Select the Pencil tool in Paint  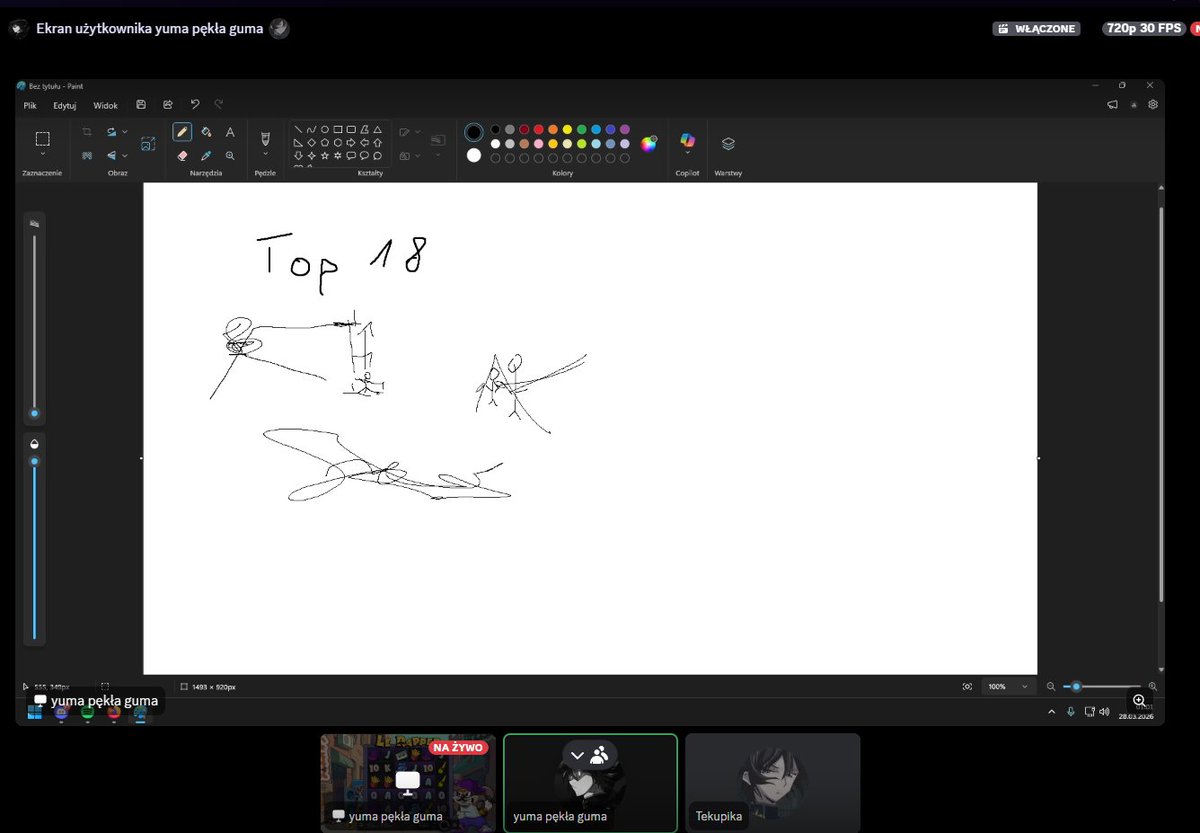(x=182, y=132)
